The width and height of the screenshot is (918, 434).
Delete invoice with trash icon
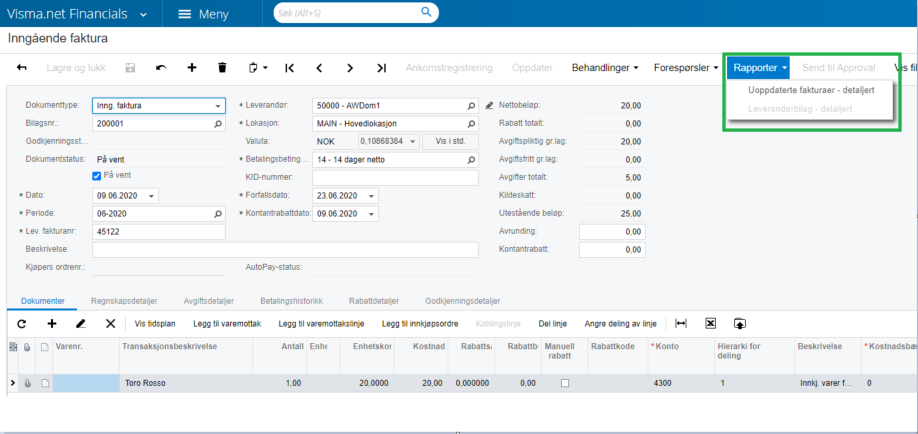coord(222,68)
